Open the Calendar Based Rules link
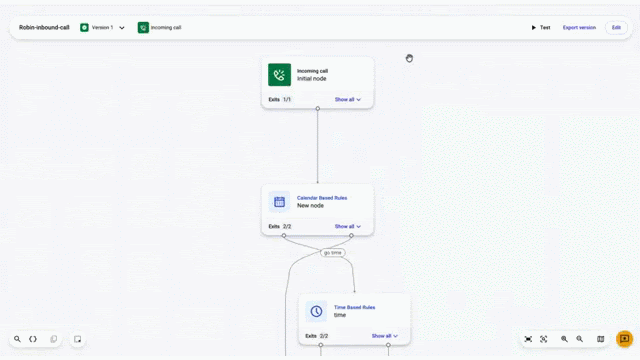Image resolution: width=640 pixels, height=360 pixels. click(x=322, y=198)
